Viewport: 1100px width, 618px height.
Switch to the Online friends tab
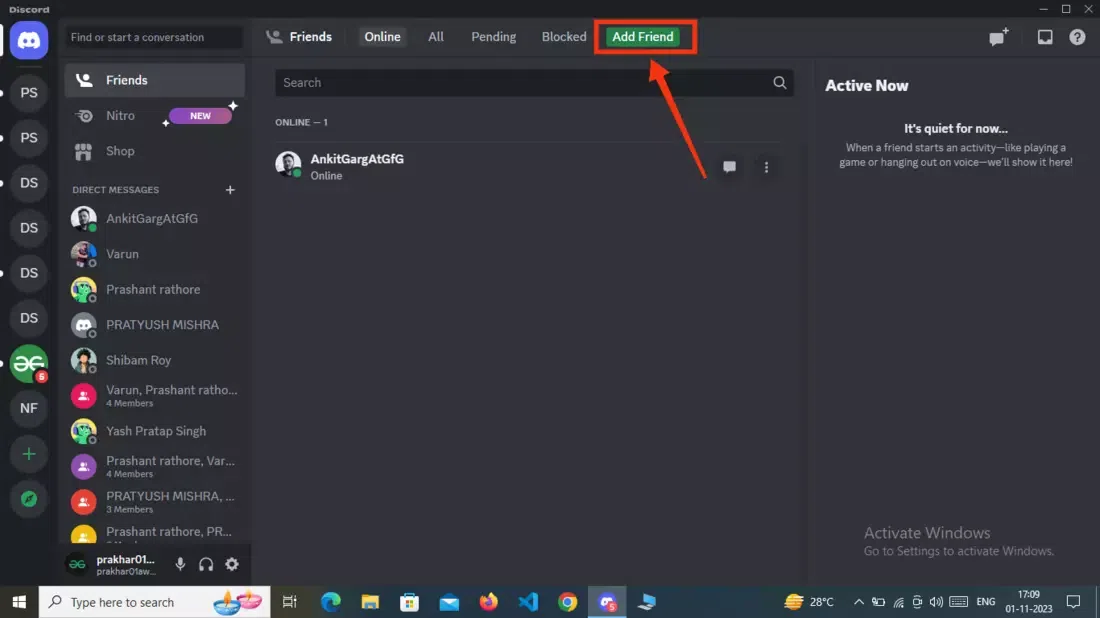382,37
